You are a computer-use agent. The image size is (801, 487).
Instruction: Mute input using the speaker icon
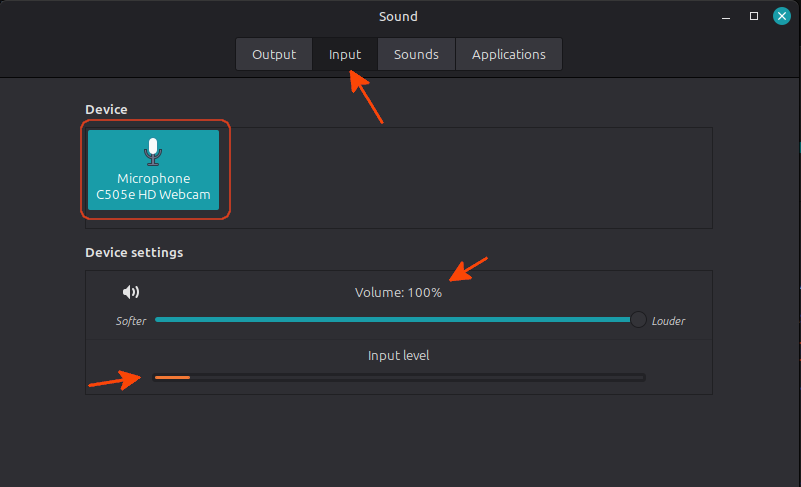131,292
